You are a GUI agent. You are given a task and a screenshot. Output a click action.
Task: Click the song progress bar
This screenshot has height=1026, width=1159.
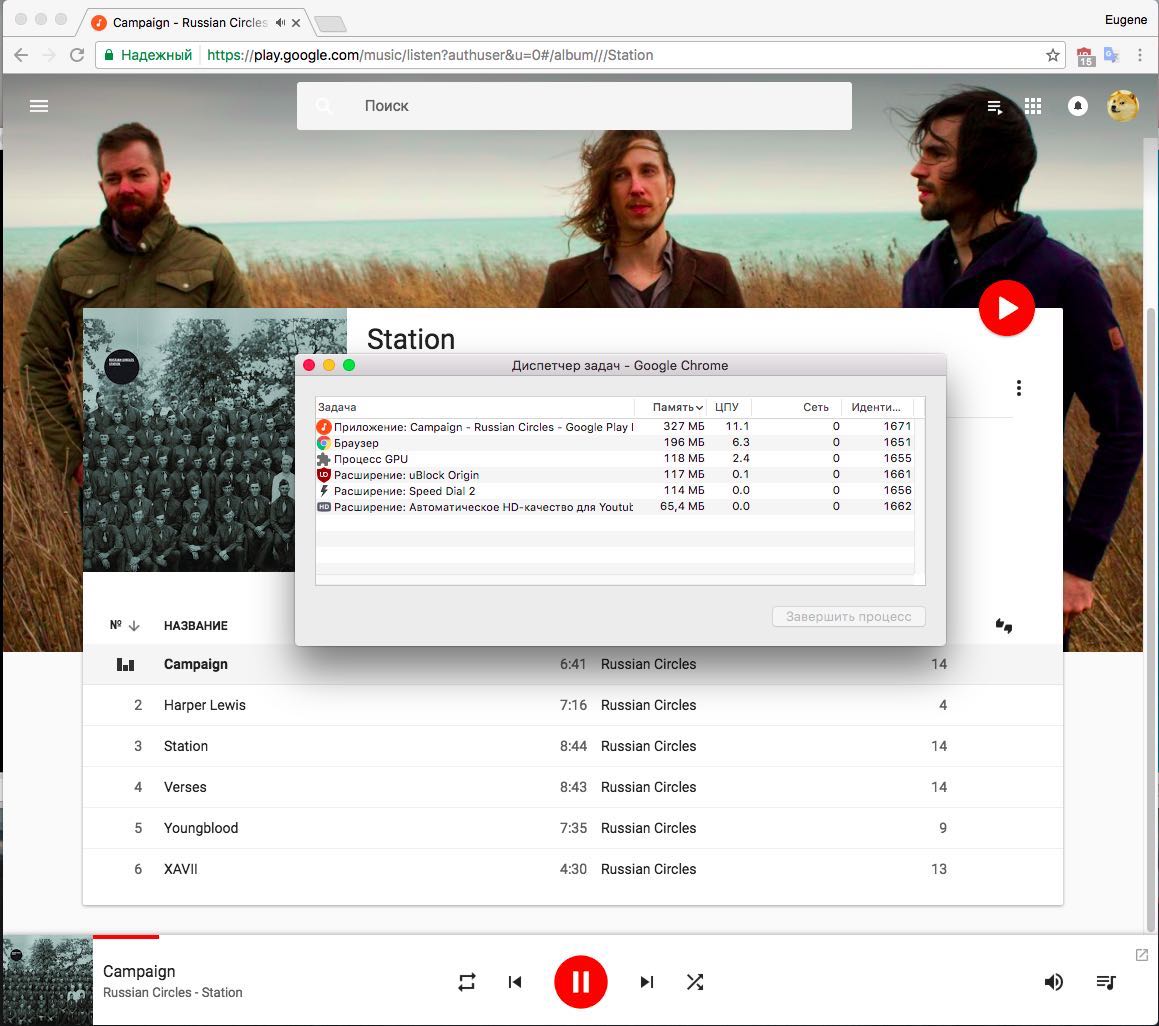coord(625,937)
